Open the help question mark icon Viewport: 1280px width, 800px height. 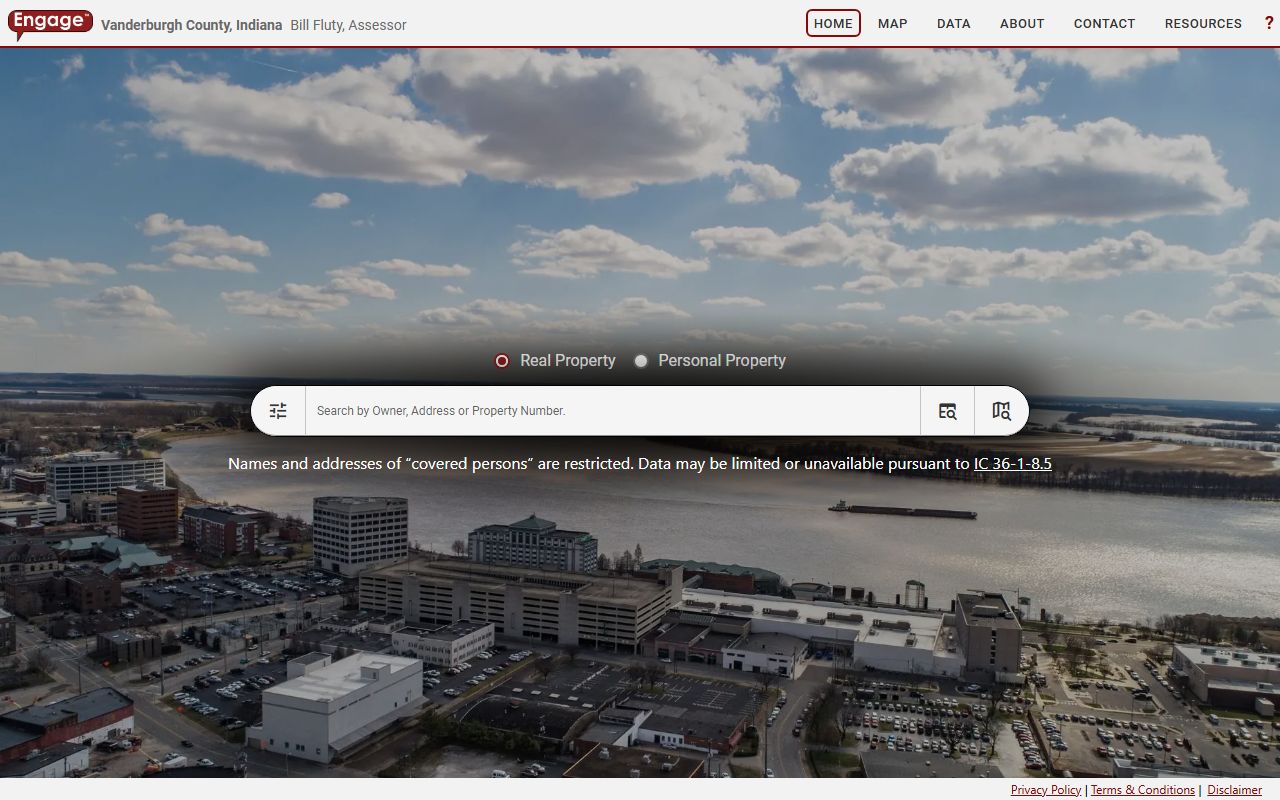click(x=1269, y=23)
